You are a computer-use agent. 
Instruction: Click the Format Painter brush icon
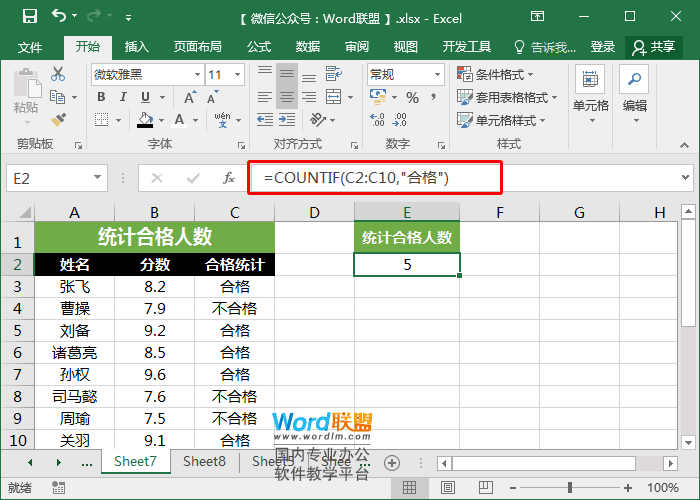click(x=58, y=120)
